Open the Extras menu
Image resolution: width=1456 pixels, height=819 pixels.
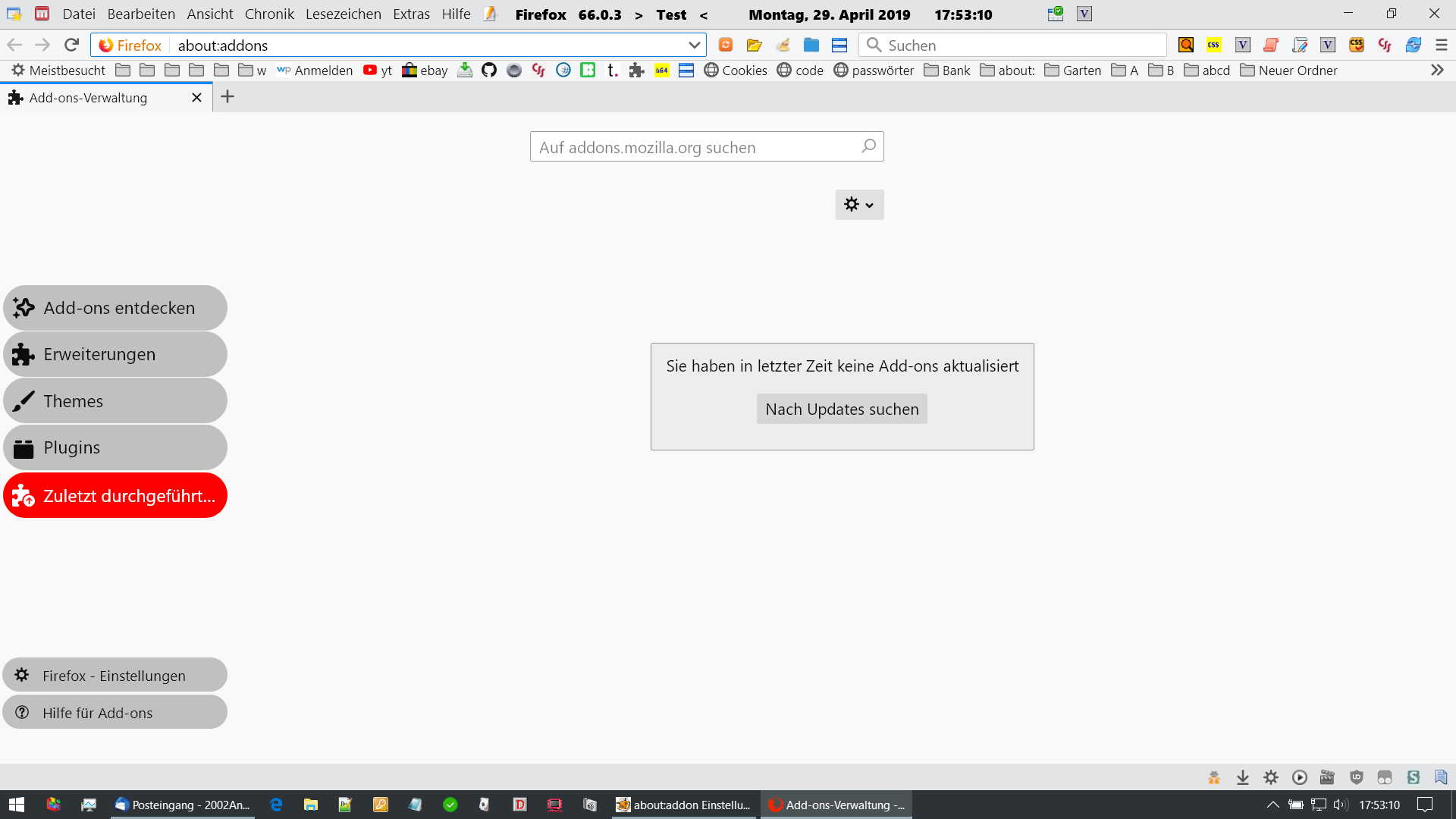(x=411, y=14)
